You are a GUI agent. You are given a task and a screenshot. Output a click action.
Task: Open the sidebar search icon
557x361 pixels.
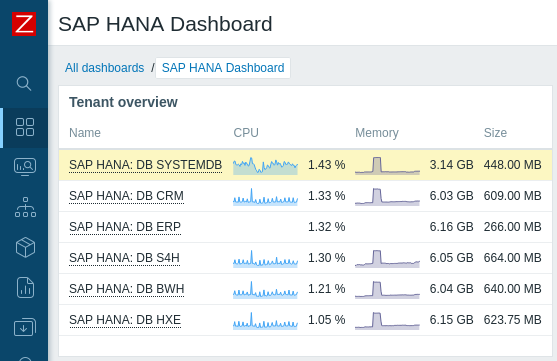(24, 84)
